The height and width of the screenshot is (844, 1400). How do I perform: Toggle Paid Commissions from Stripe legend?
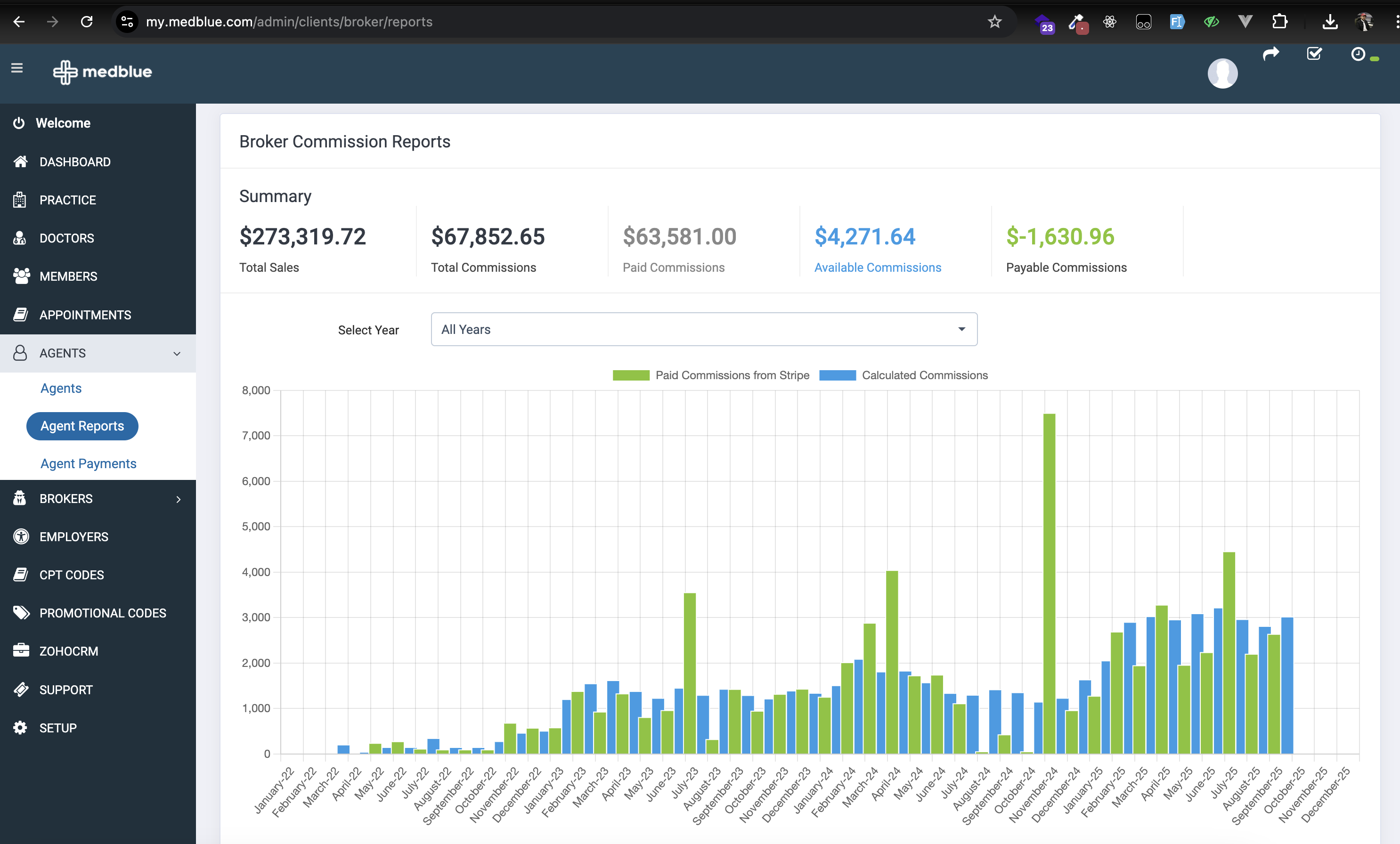(x=711, y=375)
